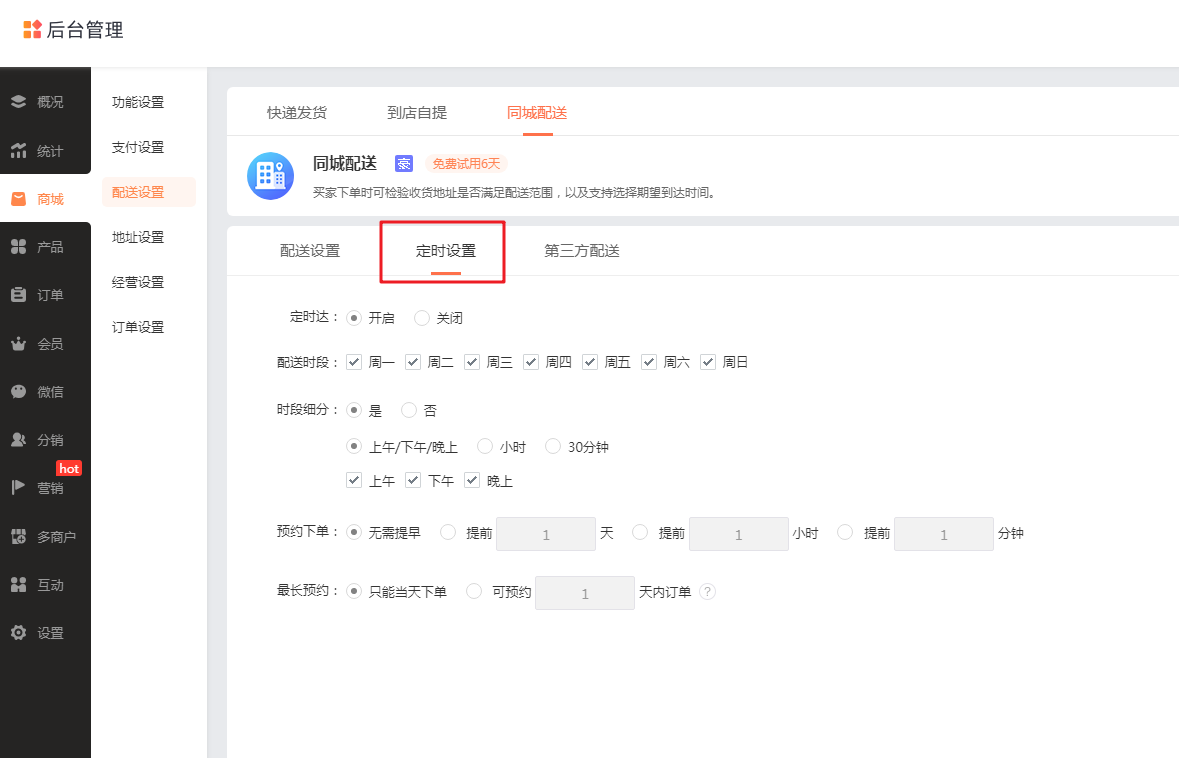
Task: Open 分销 distribution icon in sidebar
Action: (19, 440)
